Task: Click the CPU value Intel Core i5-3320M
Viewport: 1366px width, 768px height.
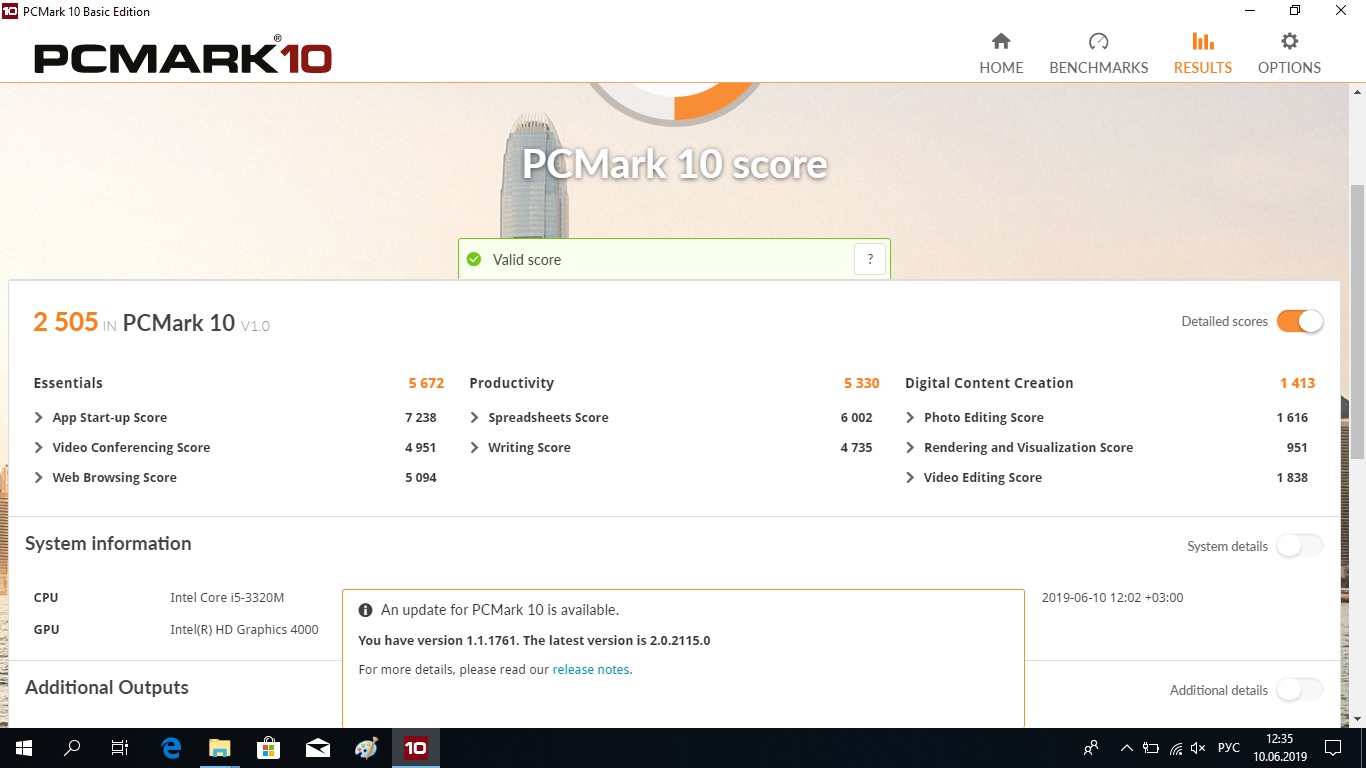Action: [x=227, y=598]
